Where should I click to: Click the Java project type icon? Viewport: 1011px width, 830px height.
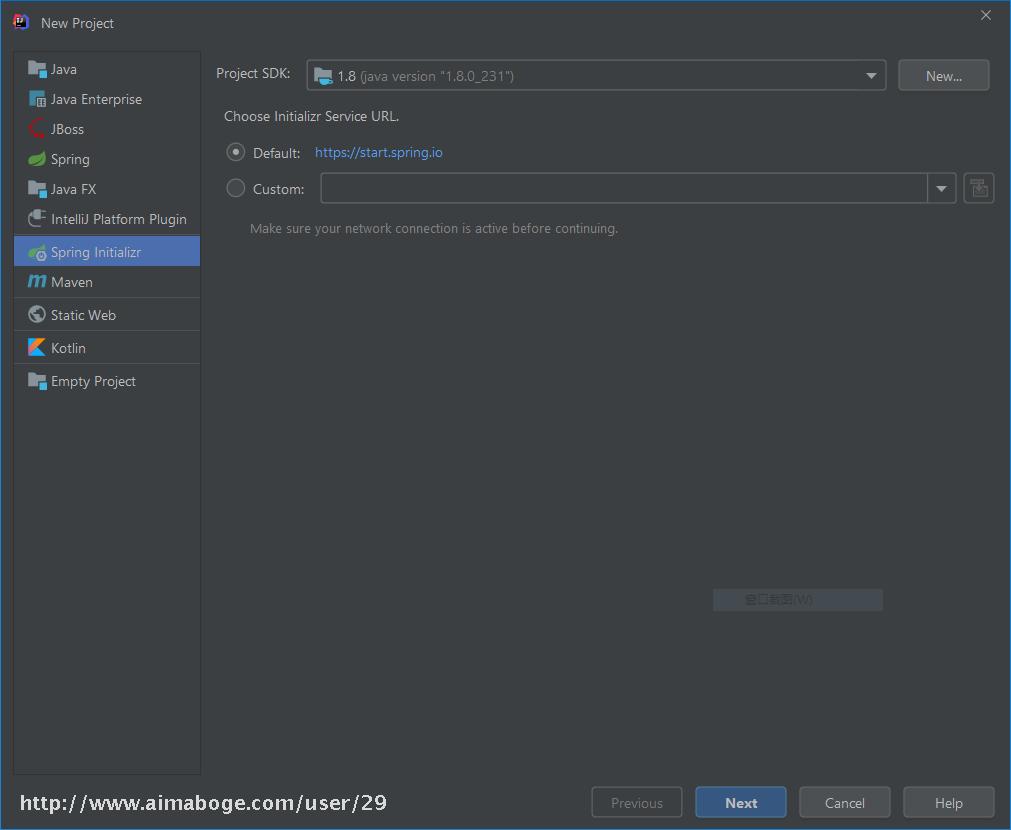pyautogui.click(x=37, y=69)
